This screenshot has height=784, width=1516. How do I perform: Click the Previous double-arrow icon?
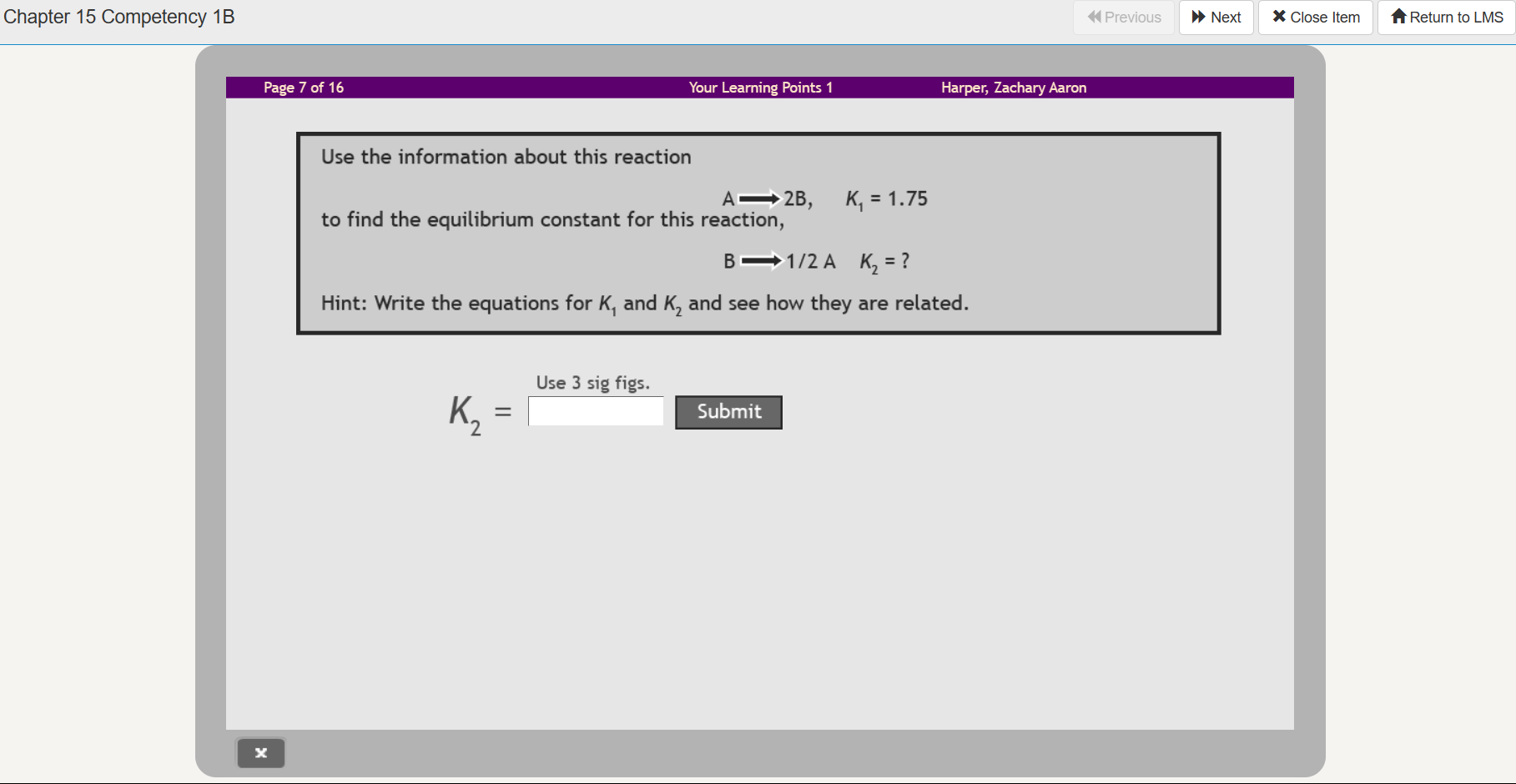(1096, 17)
